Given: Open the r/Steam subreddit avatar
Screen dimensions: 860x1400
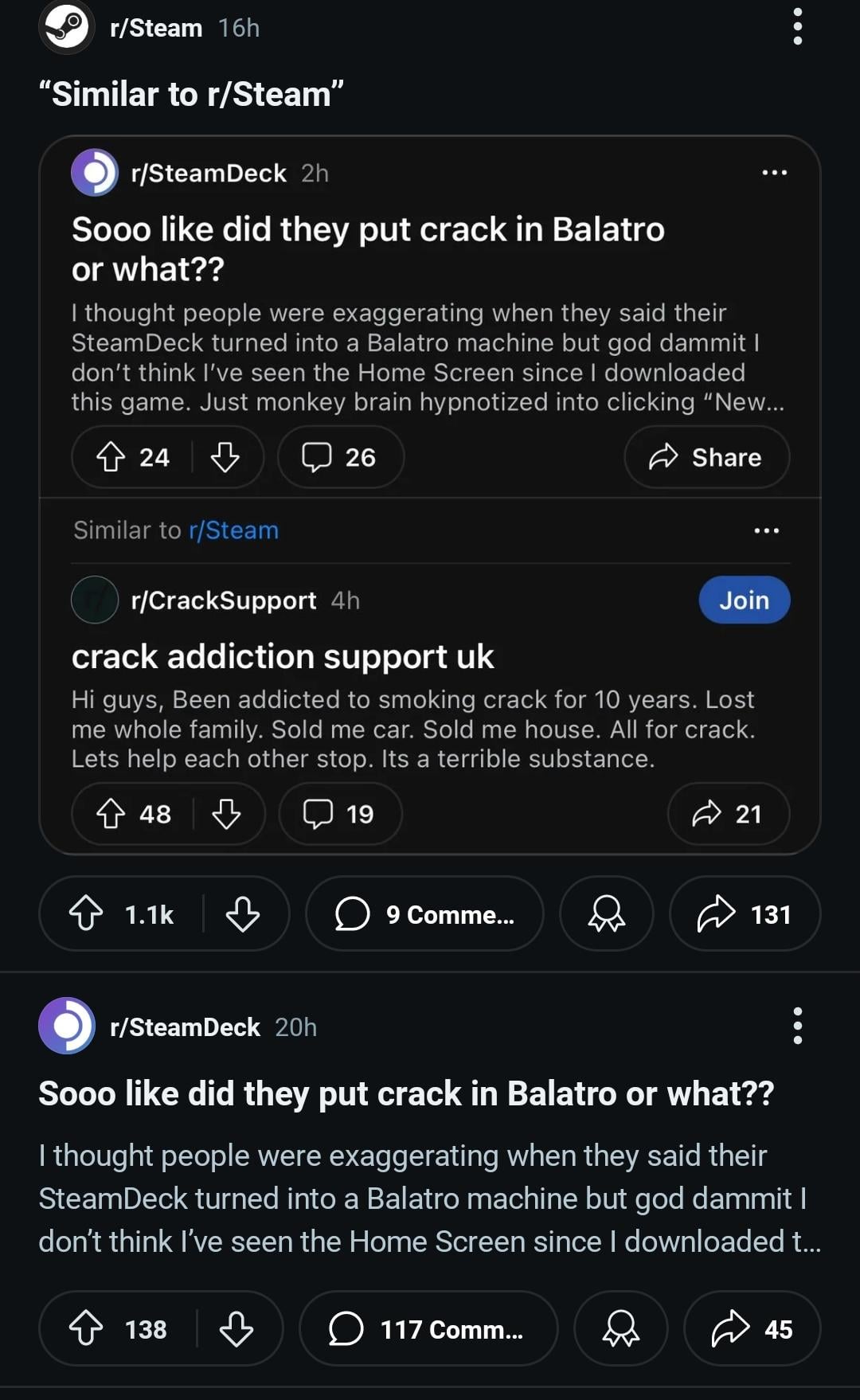Looking at the screenshot, I should (x=67, y=28).
